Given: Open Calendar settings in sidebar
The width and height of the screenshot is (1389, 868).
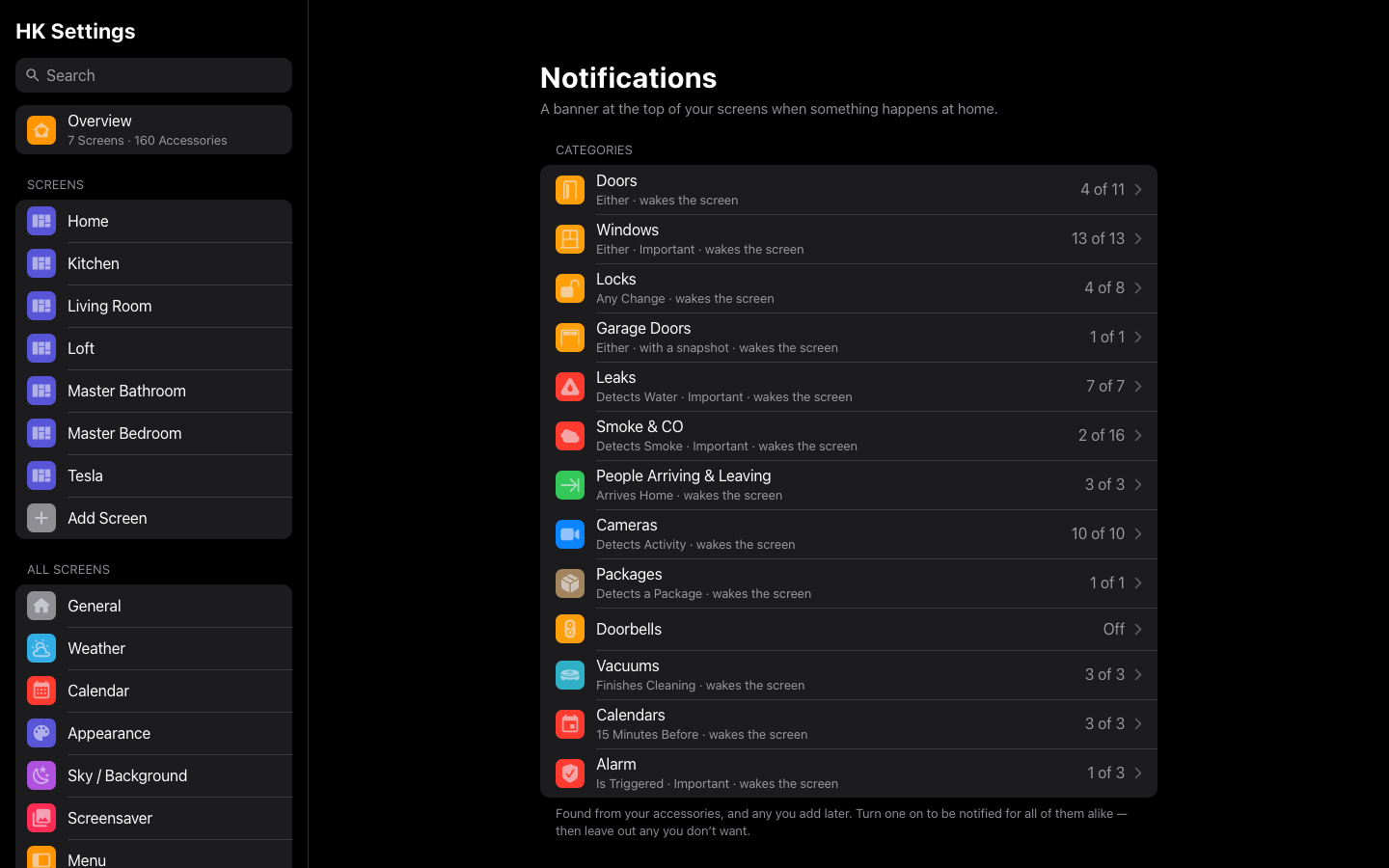Looking at the screenshot, I should click(153, 691).
